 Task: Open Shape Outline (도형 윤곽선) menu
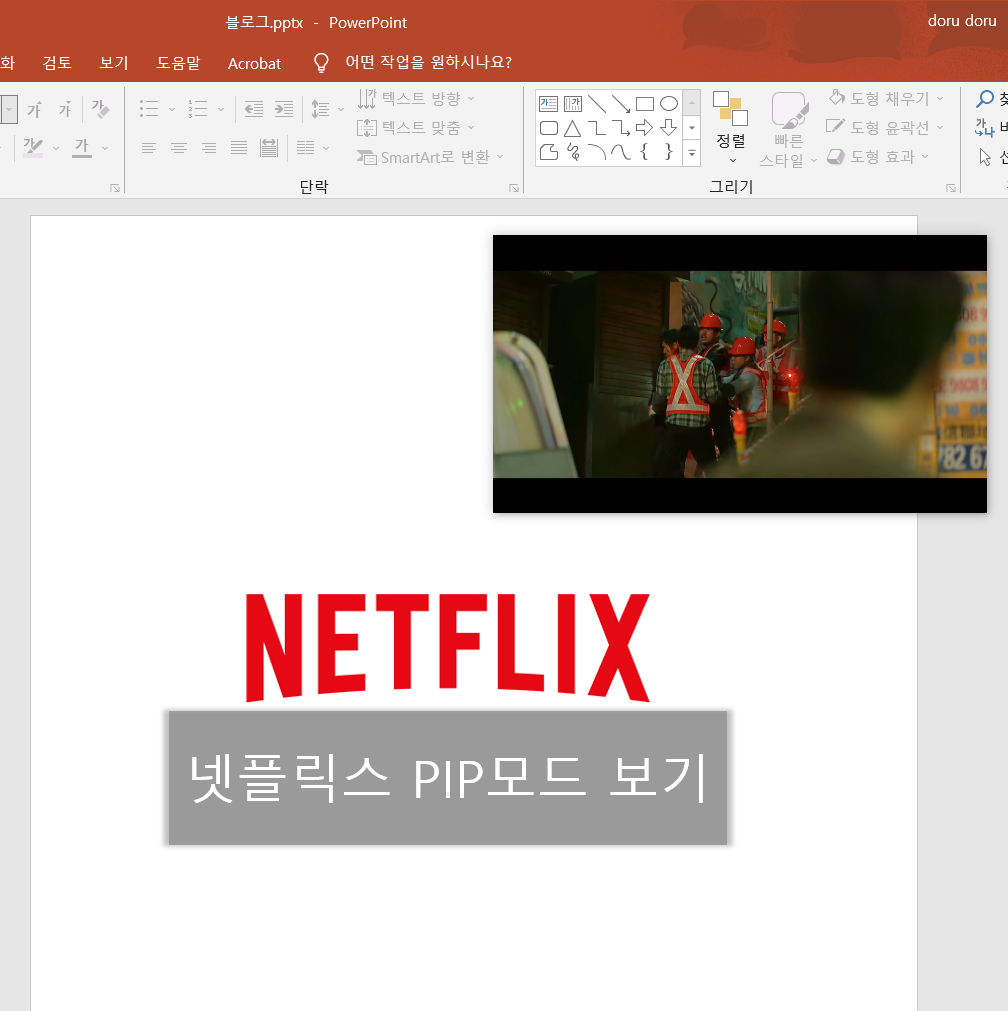885,128
